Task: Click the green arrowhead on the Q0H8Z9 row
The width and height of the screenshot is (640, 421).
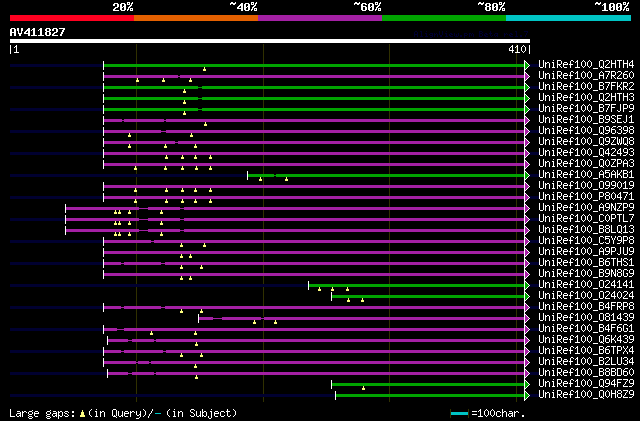Action: [527, 396]
